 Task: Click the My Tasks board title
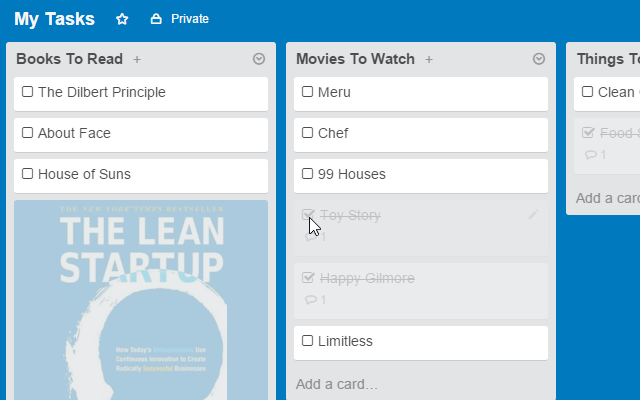tap(54, 19)
